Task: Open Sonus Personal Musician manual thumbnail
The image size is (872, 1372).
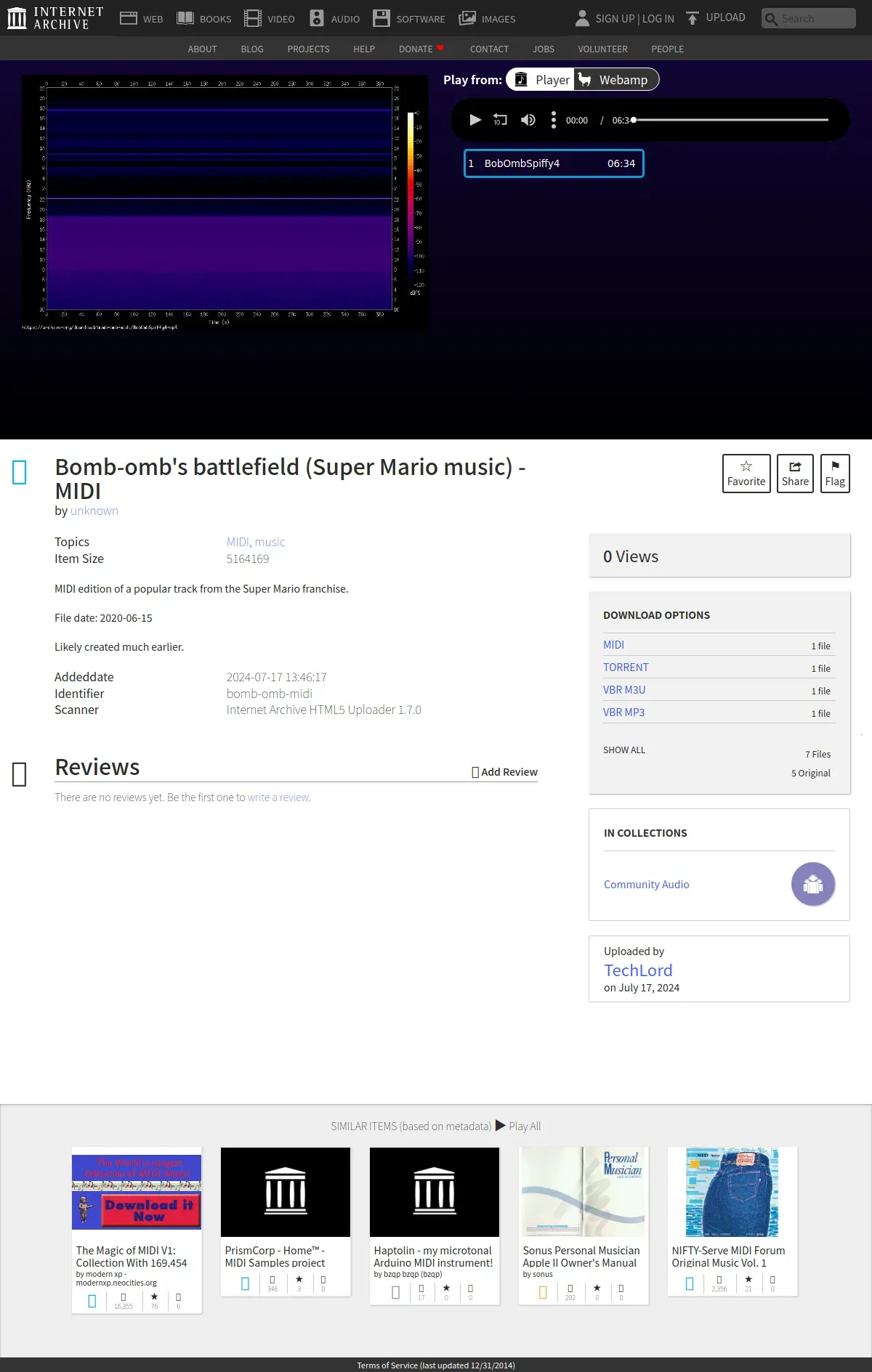Action: pyautogui.click(x=584, y=1192)
